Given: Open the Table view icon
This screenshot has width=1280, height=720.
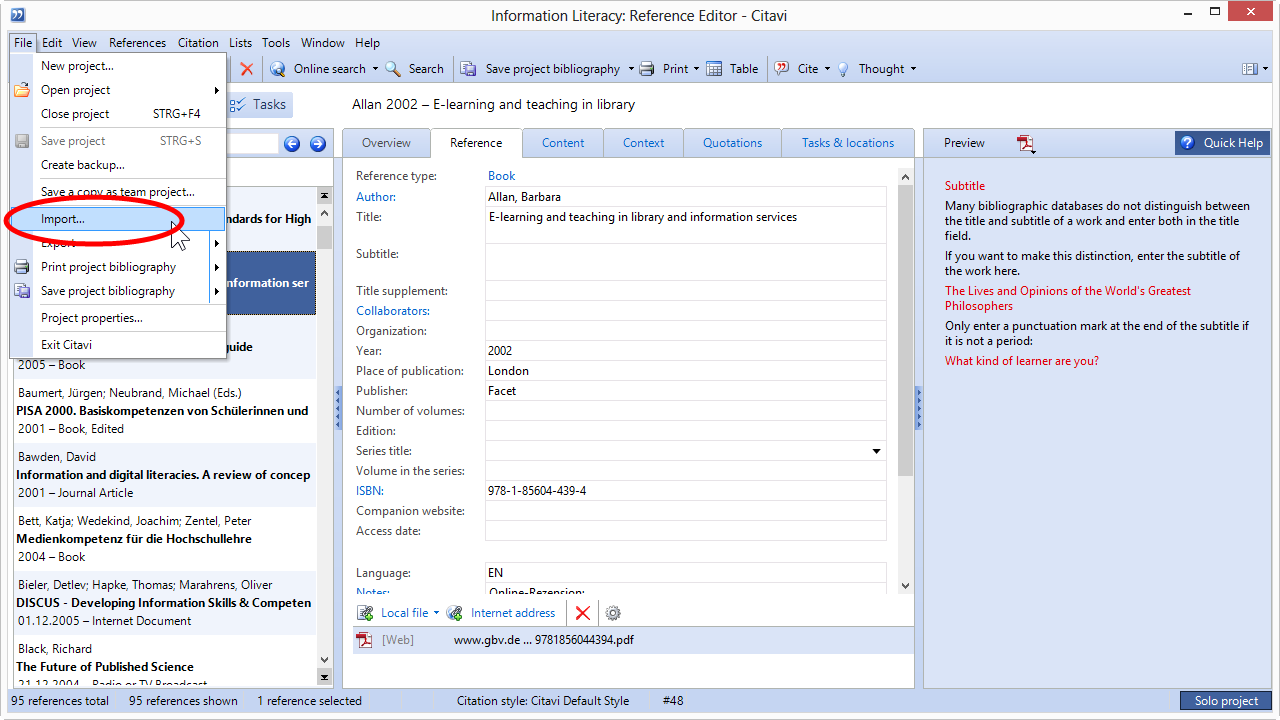Looking at the screenshot, I should click(714, 69).
